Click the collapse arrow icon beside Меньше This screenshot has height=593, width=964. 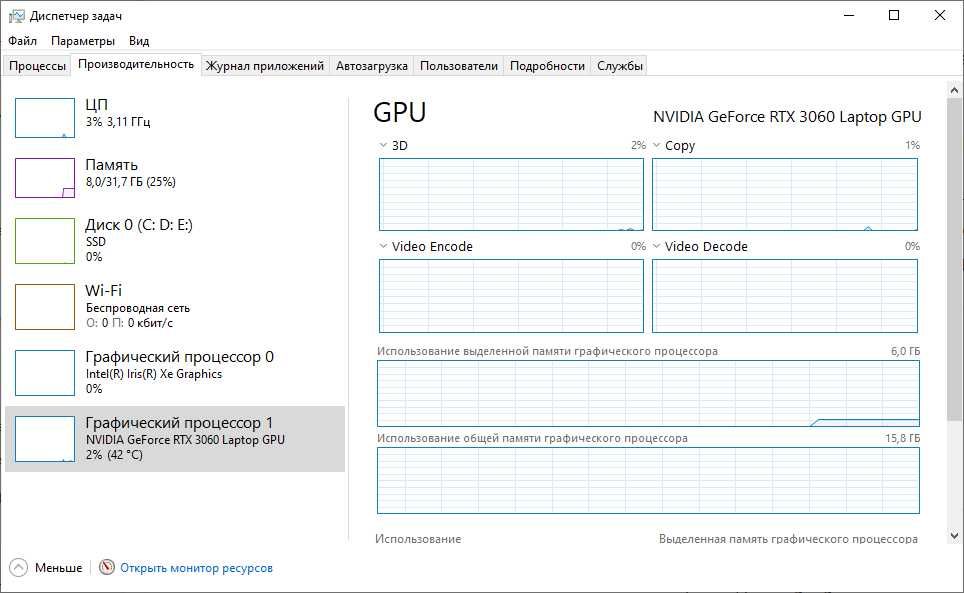point(19,567)
